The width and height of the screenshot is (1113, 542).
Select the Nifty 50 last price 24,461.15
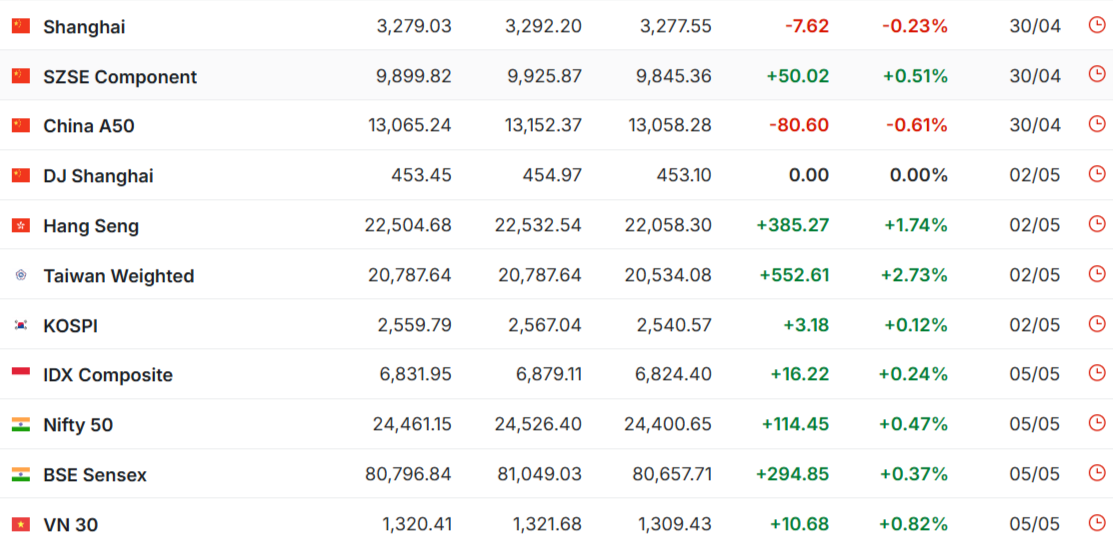click(412, 424)
